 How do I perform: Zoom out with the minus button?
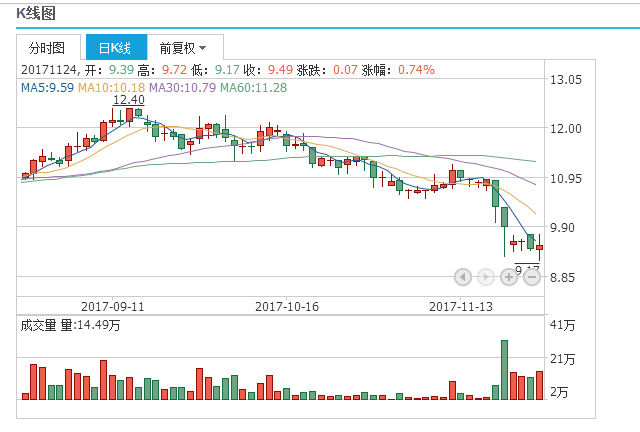tap(532, 277)
